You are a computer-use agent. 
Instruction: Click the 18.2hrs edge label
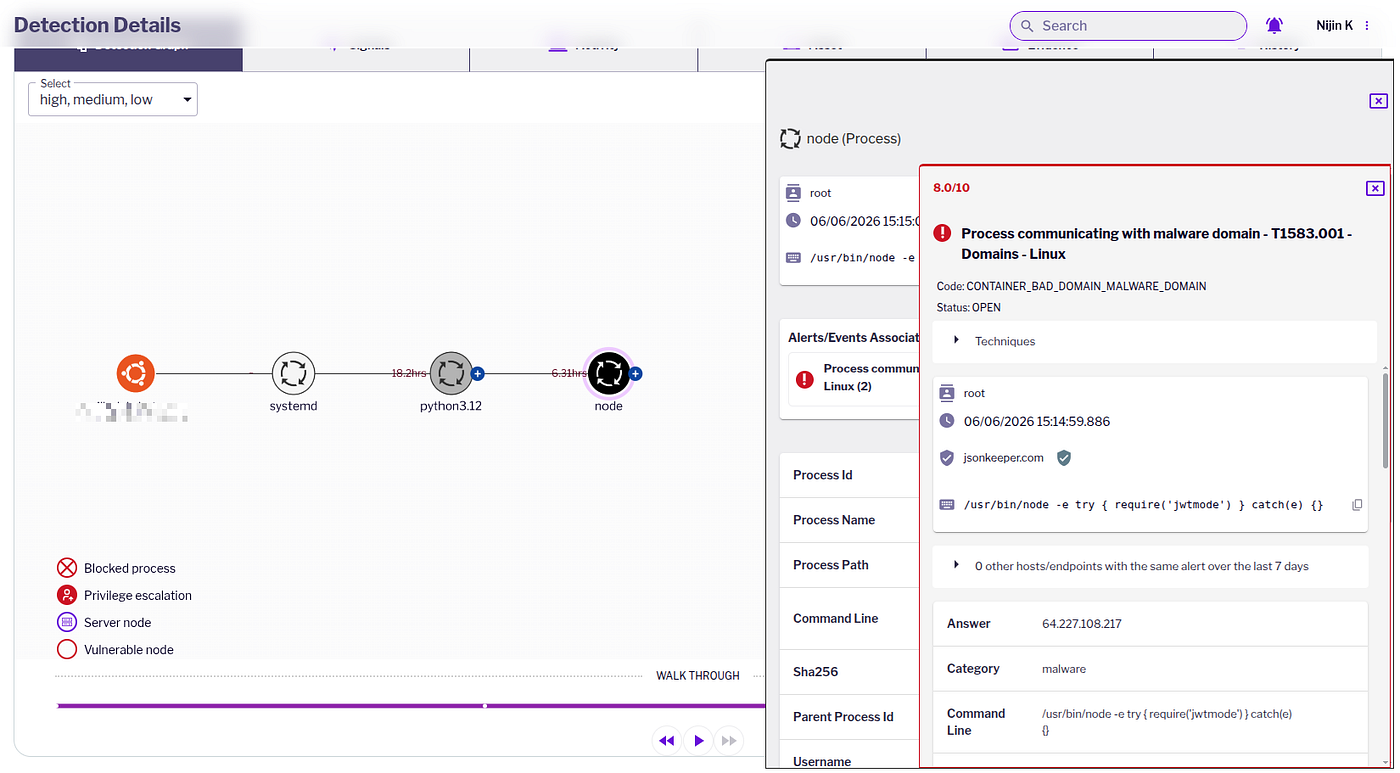coord(409,373)
